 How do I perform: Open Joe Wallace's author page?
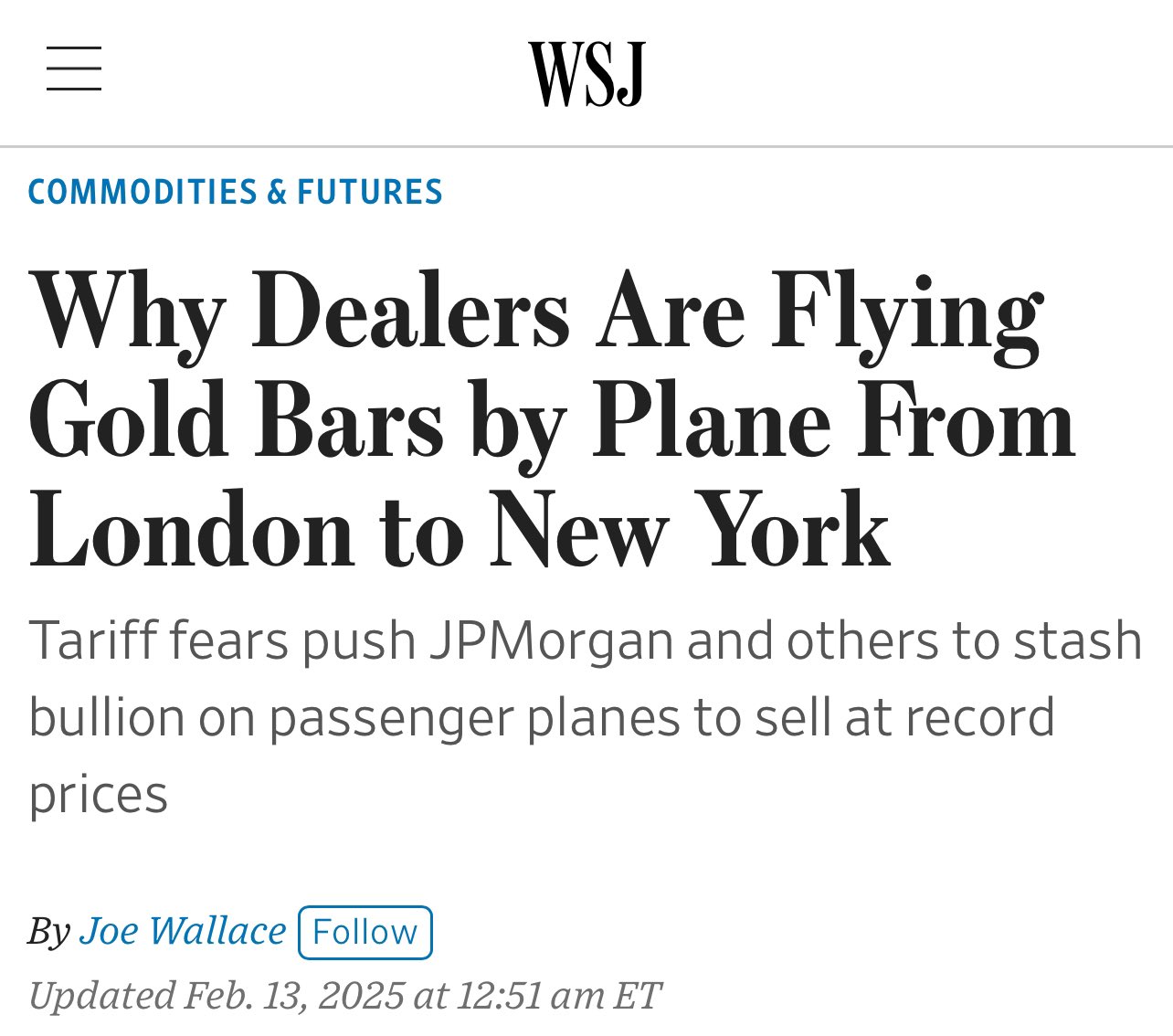[x=183, y=931]
